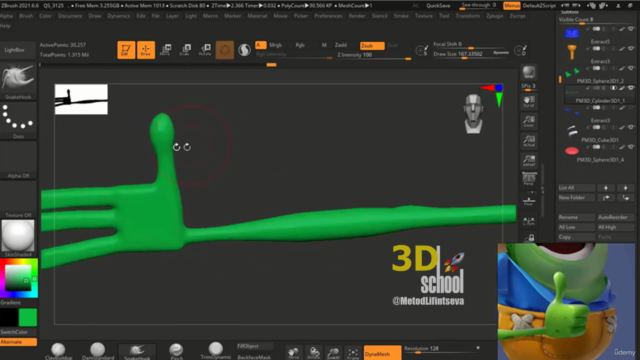Open the SkinShade4 material selector
This screenshot has height=360, width=640.
[x=18, y=238]
